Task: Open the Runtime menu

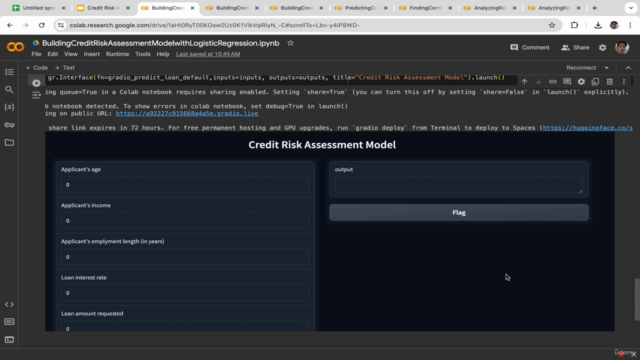Action: click(x=117, y=54)
